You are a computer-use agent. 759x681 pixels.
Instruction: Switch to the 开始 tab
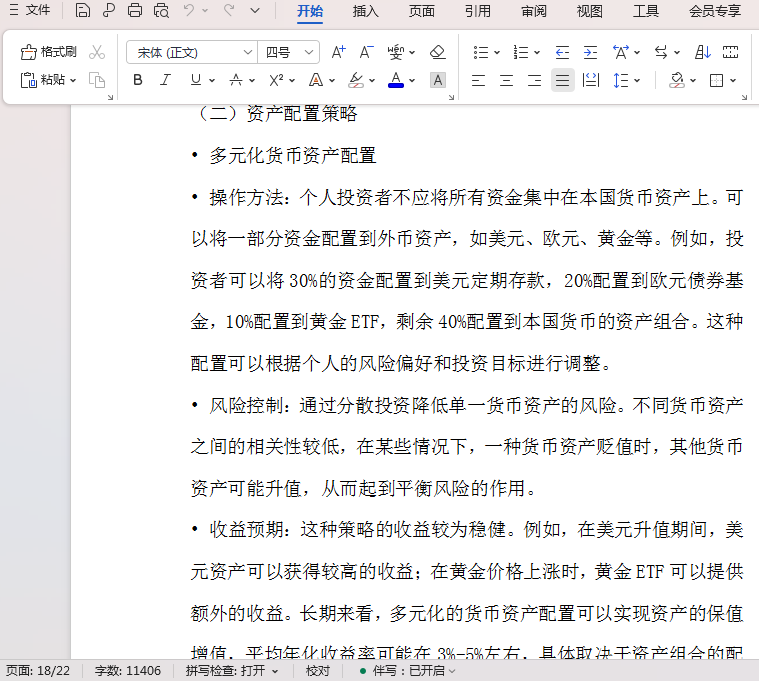(x=310, y=11)
